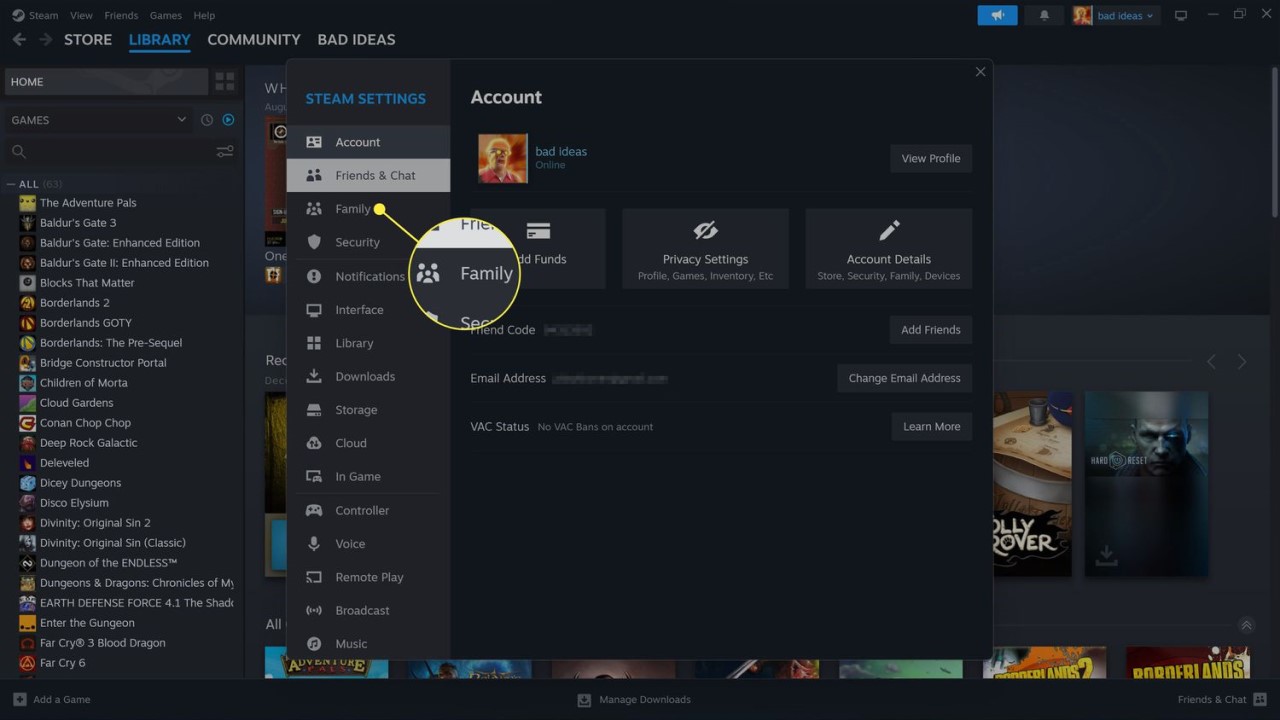This screenshot has width=1280, height=720.
Task: Click the Controller gamepad icon
Action: [314, 510]
